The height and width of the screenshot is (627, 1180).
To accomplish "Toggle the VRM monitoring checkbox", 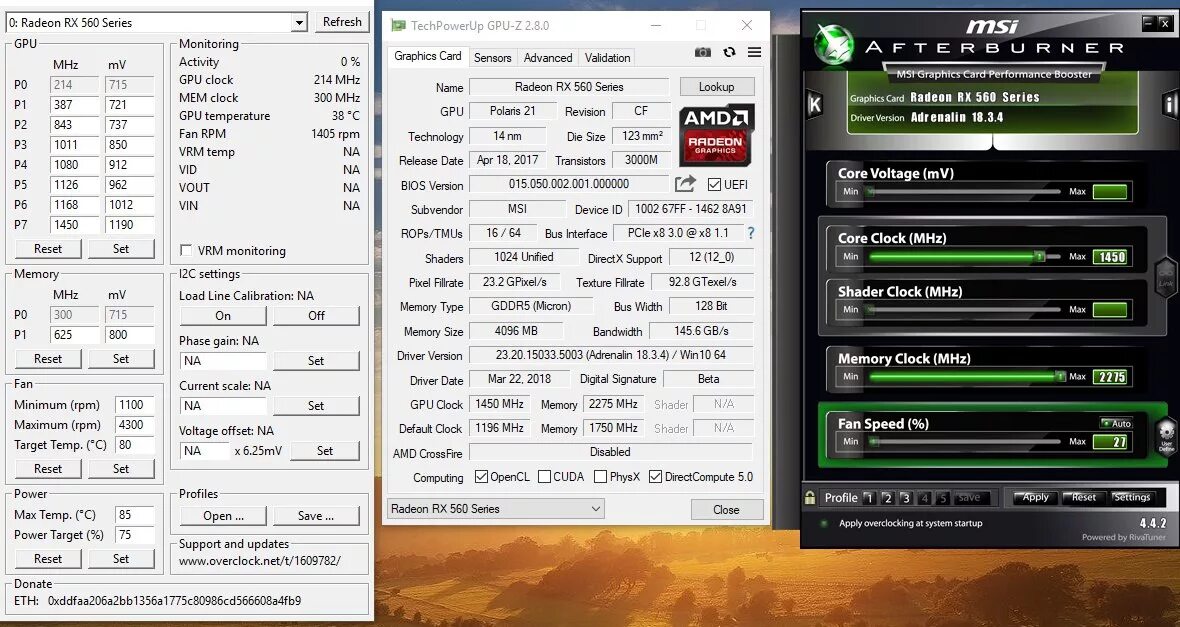I will (x=186, y=251).
